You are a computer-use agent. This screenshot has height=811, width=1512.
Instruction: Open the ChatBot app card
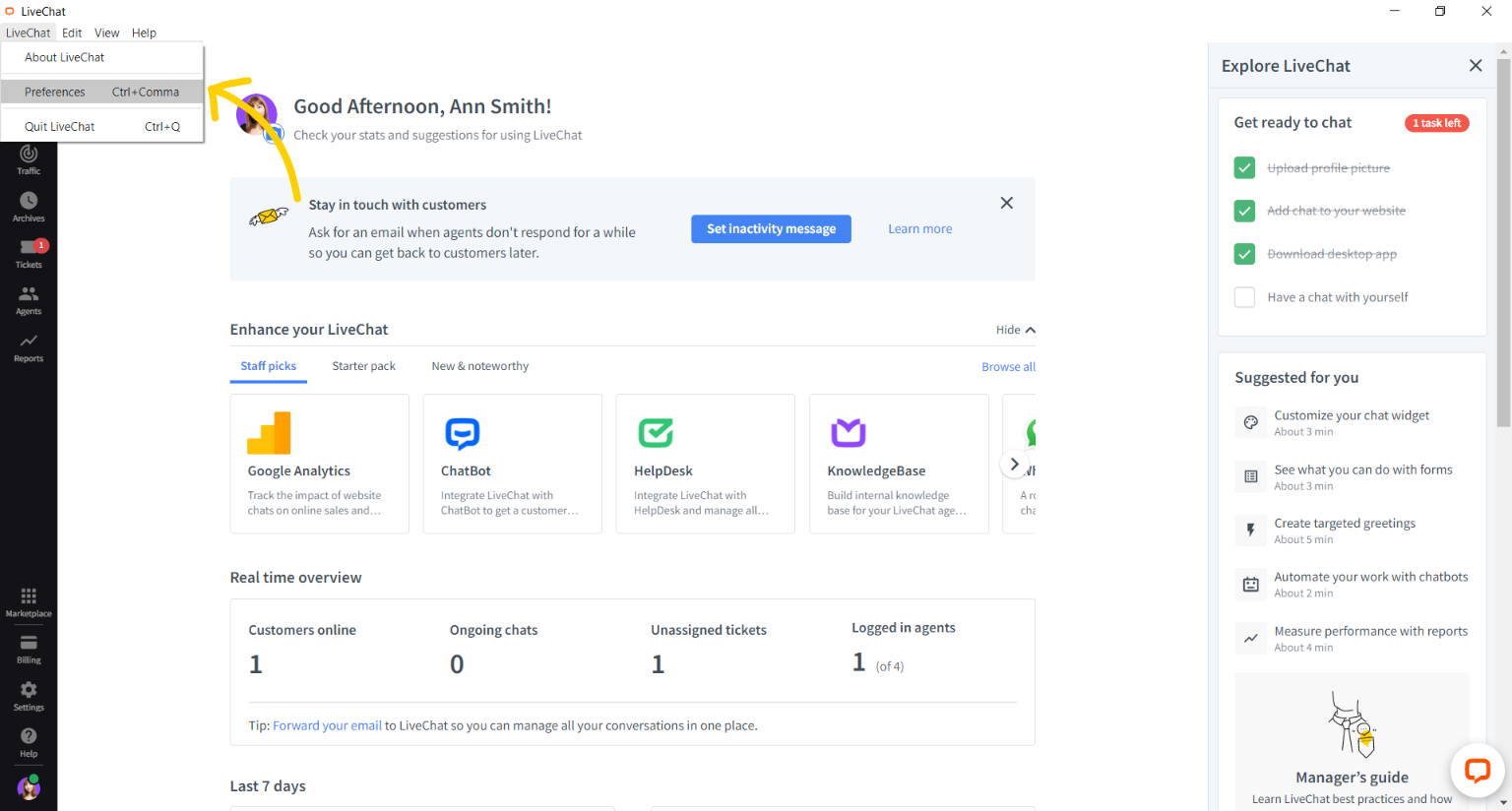(x=512, y=464)
